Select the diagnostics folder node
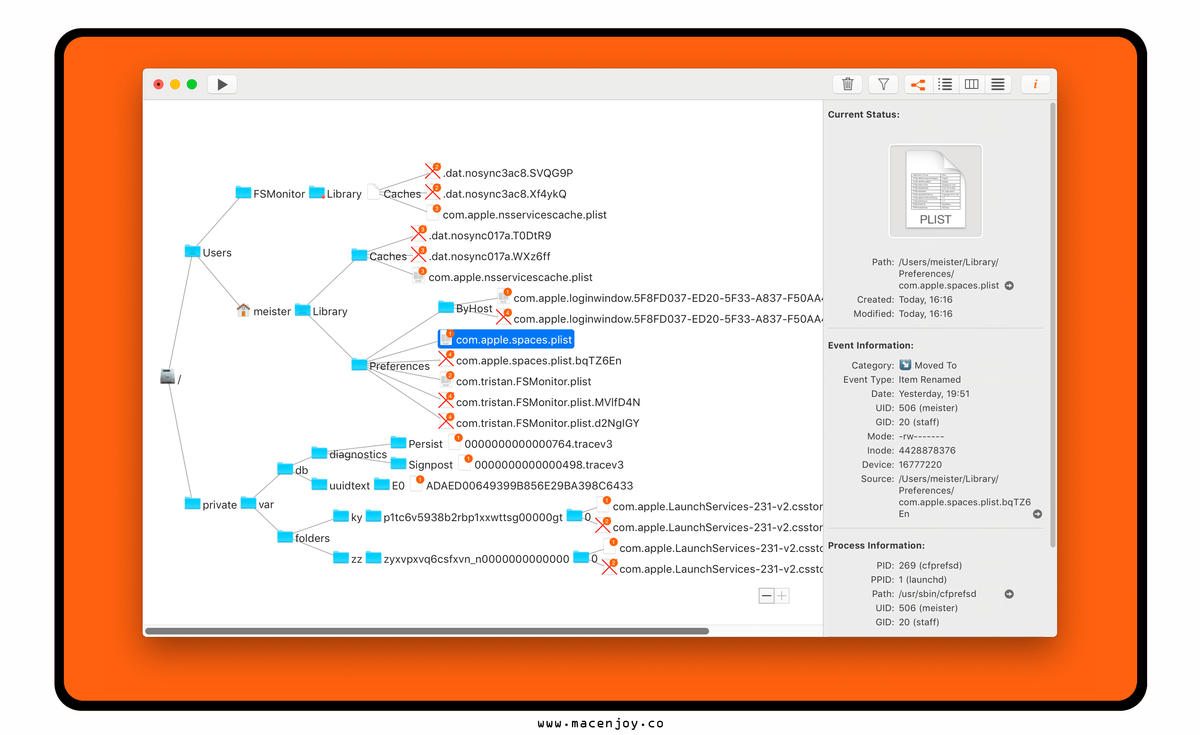 [349, 454]
